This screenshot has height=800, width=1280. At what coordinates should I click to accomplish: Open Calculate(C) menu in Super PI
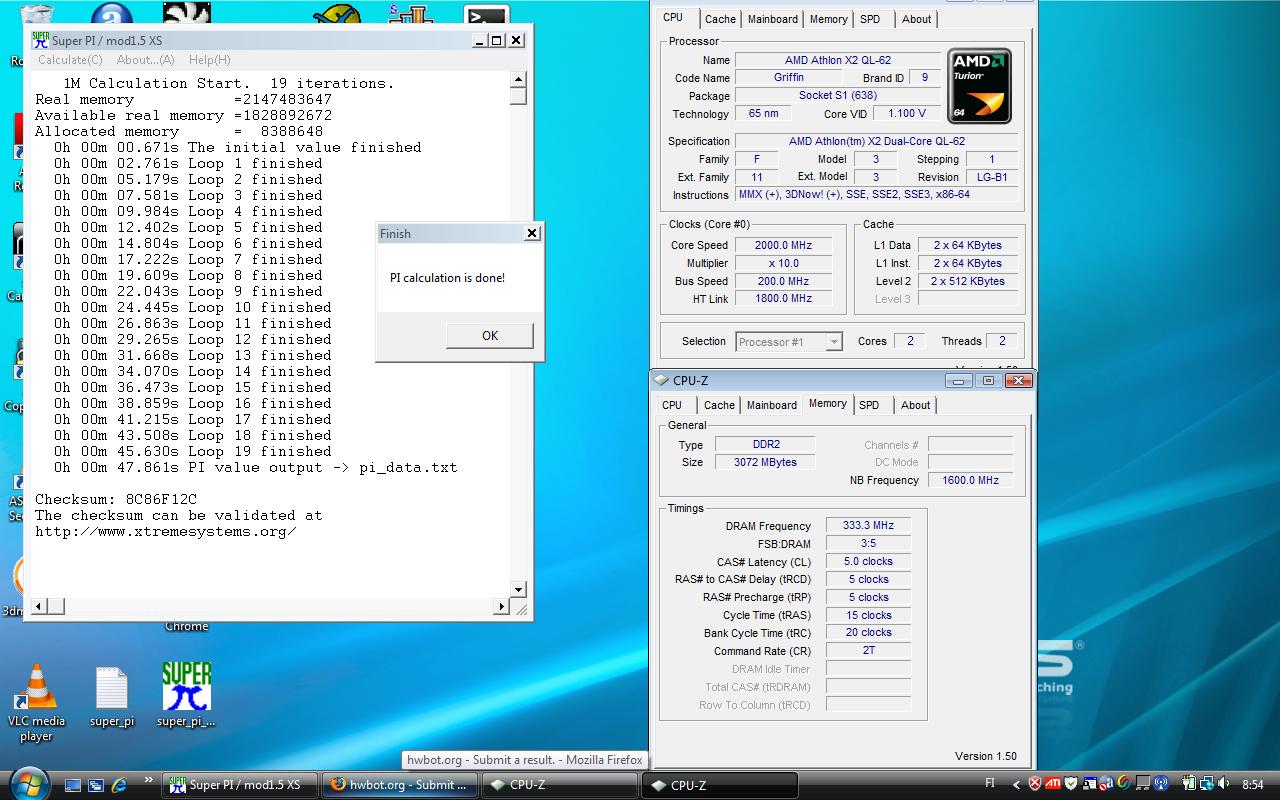pyautogui.click(x=70, y=60)
